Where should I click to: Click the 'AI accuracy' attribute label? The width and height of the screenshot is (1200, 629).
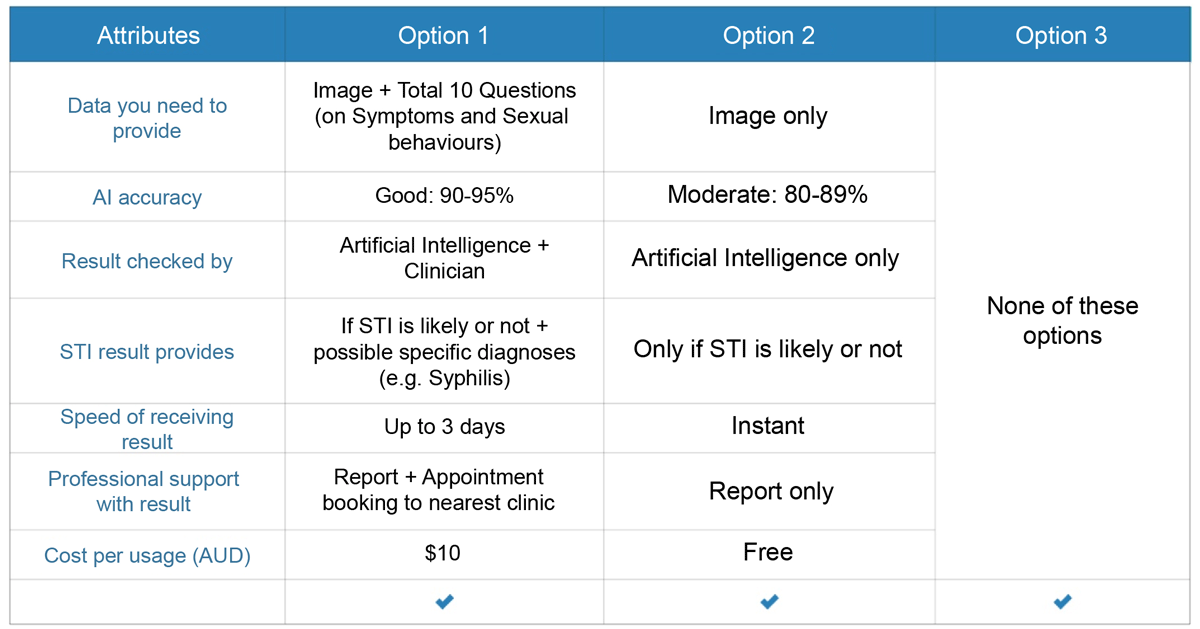pos(147,197)
